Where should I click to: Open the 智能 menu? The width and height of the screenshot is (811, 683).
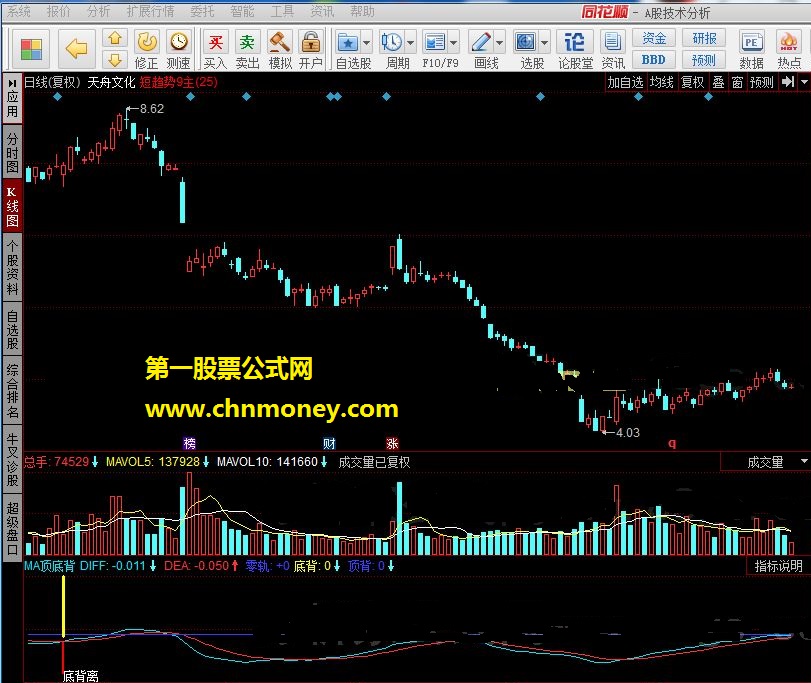[242, 11]
